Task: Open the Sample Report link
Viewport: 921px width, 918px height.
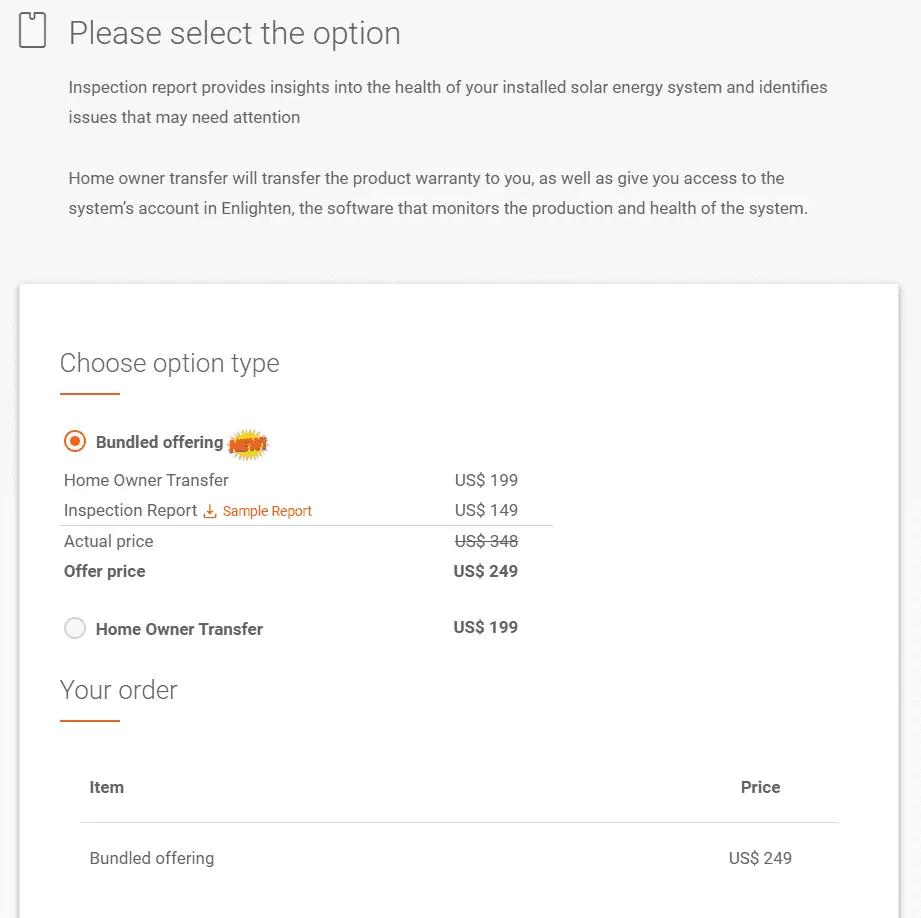Action: pos(267,511)
